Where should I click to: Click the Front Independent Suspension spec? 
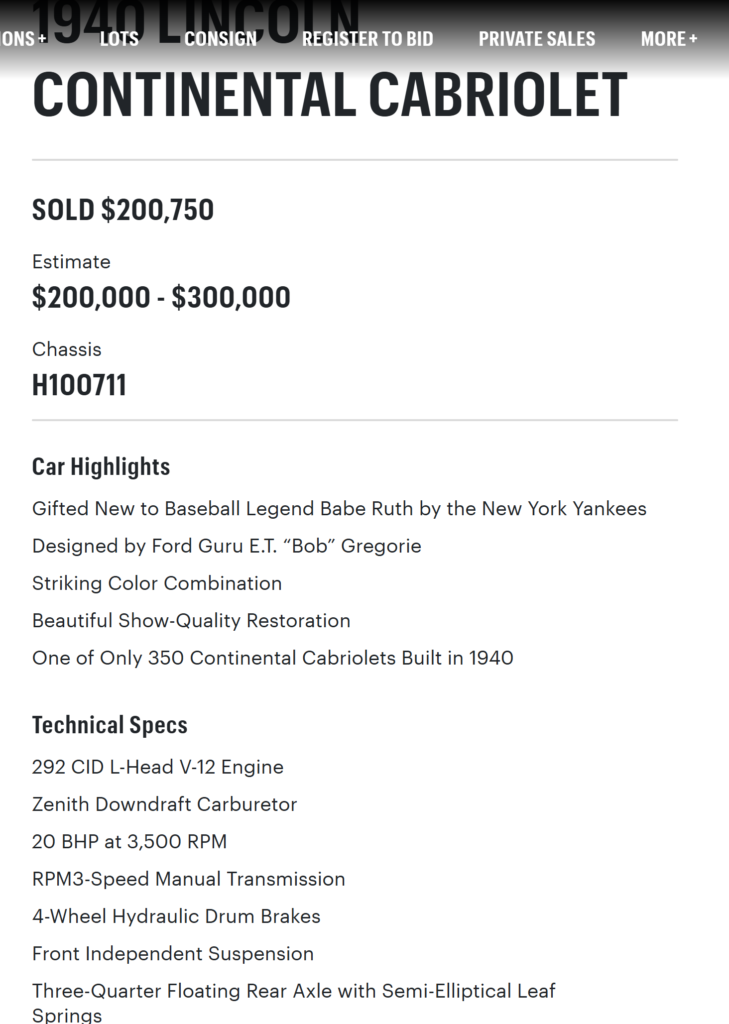pos(173,954)
